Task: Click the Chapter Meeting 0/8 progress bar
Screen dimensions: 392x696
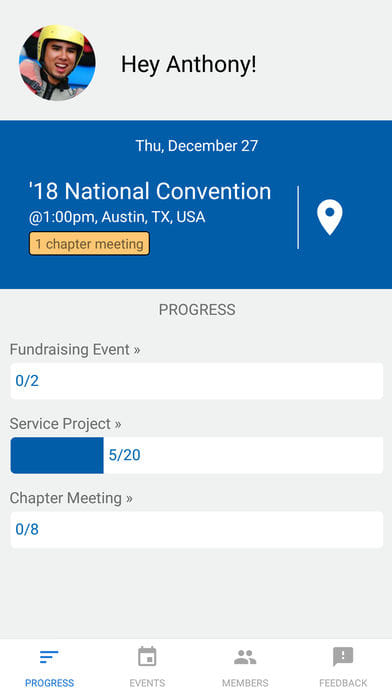Action: tap(197, 529)
